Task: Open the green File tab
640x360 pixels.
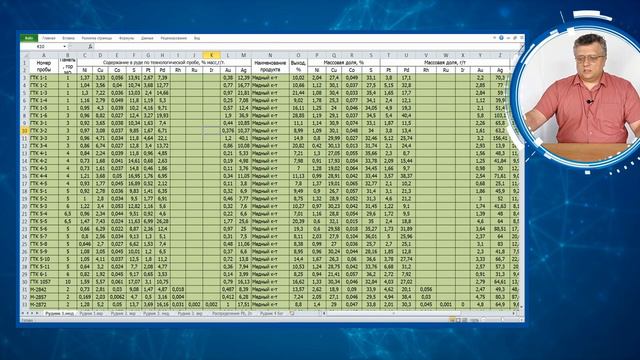Action: (29, 38)
